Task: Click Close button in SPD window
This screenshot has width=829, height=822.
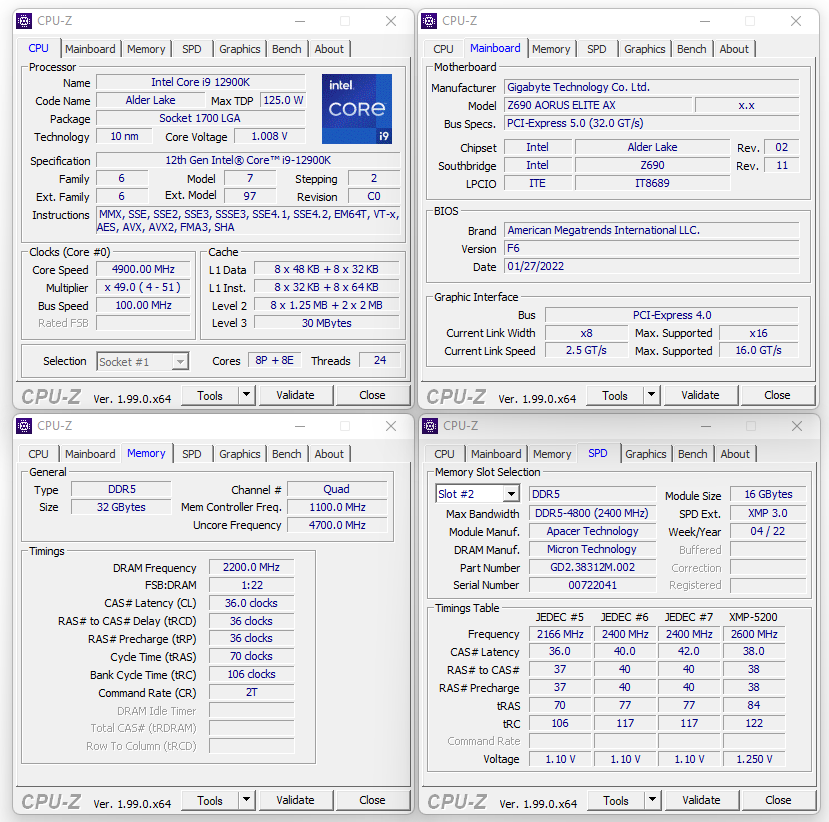Action: pos(778,800)
